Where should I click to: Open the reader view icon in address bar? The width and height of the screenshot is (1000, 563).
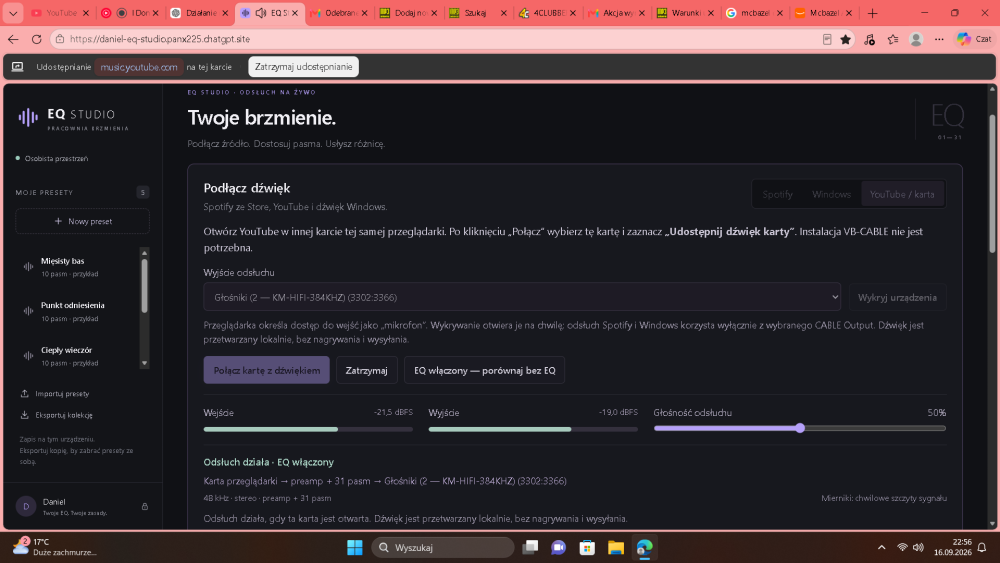(827, 39)
